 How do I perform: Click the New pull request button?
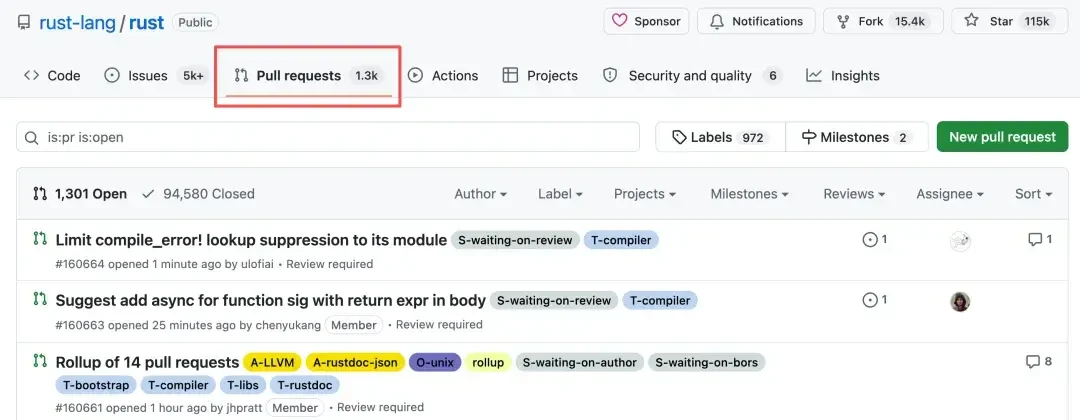[x=1002, y=137]
